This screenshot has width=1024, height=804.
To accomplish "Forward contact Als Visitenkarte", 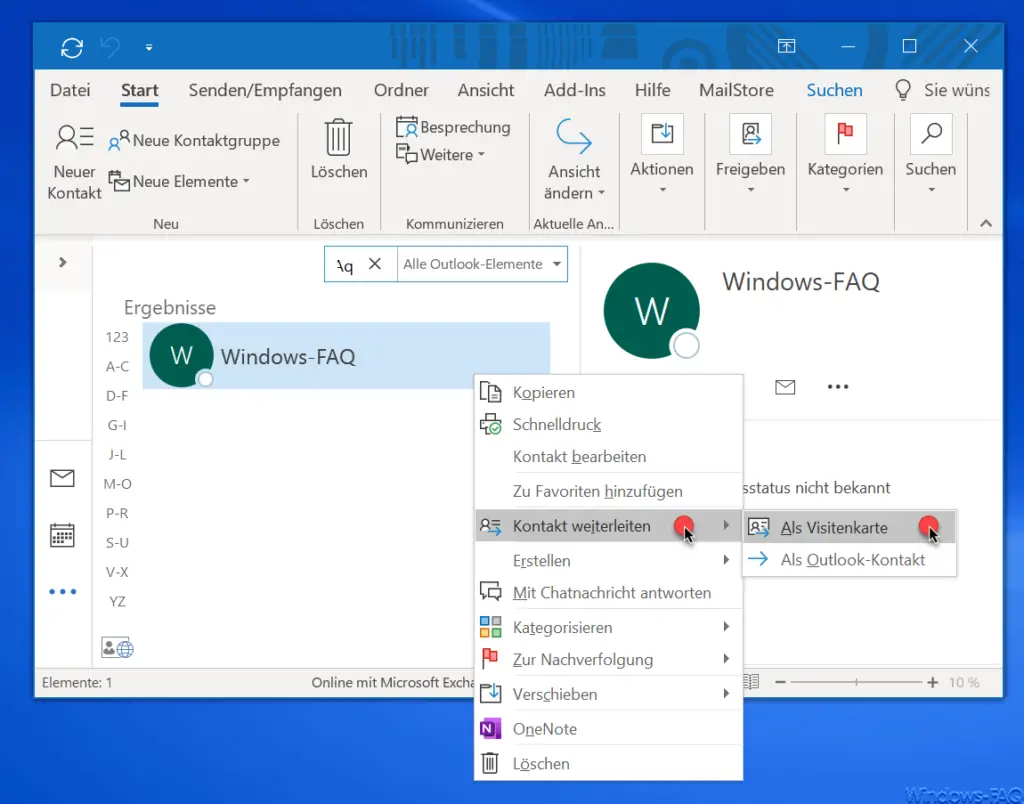I will [x=850, y=527].
